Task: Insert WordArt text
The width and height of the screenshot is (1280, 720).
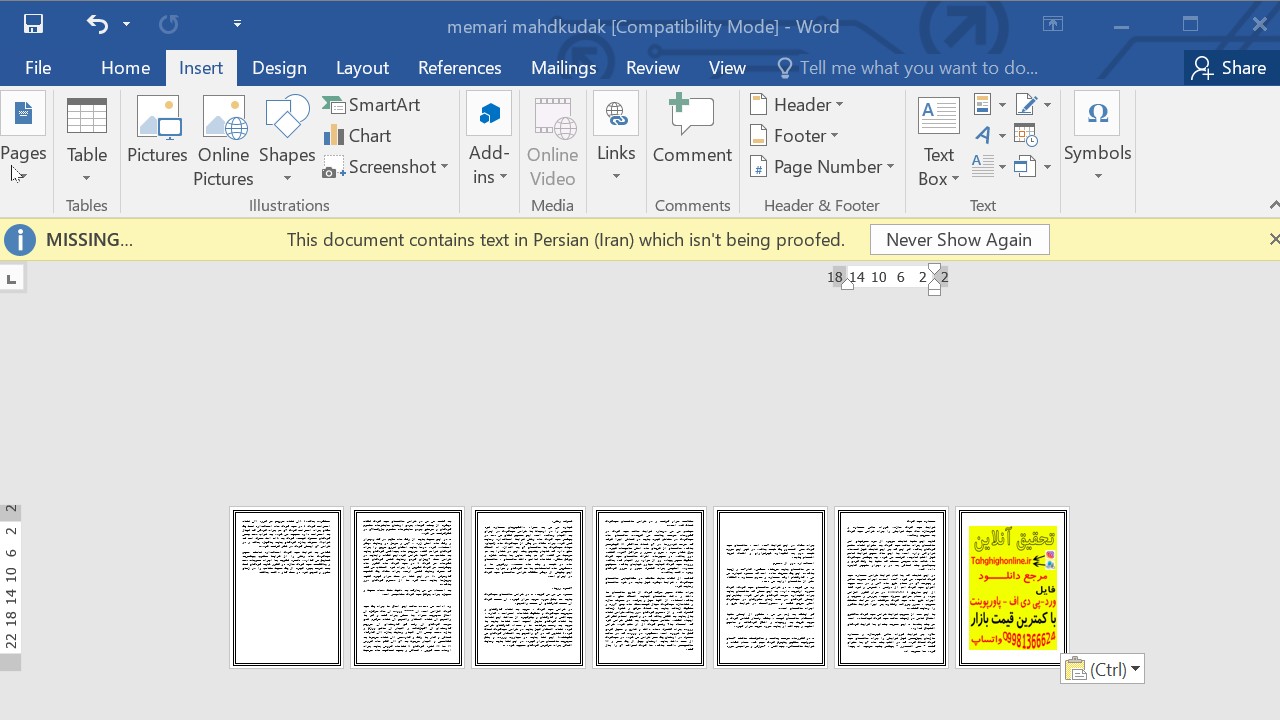Action: (x=989, y=135)
